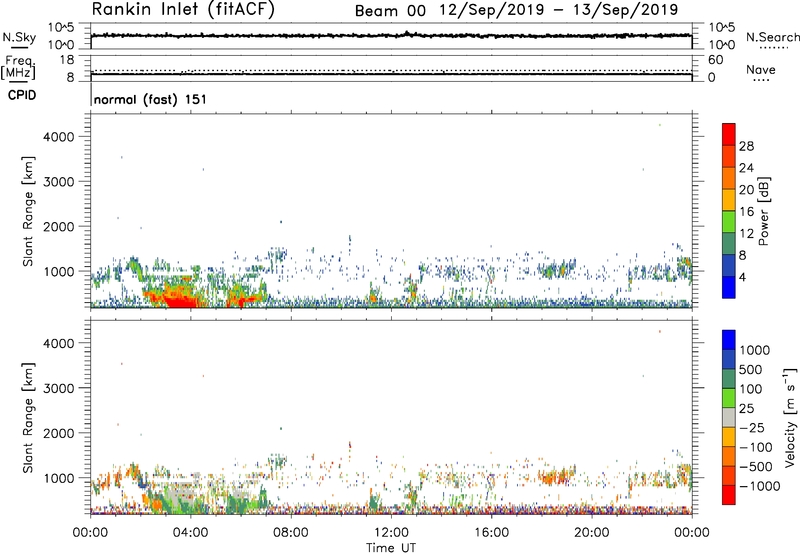The height and width of the screenshot is (554, 800).
Task: Click the '16:00' time axis label
Action: coord(491,533)
